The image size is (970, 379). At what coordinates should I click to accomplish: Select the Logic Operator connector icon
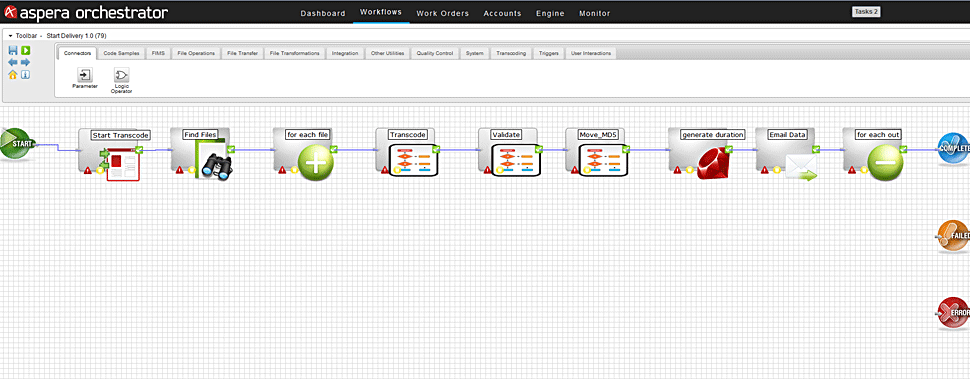[x=121, y=75]
